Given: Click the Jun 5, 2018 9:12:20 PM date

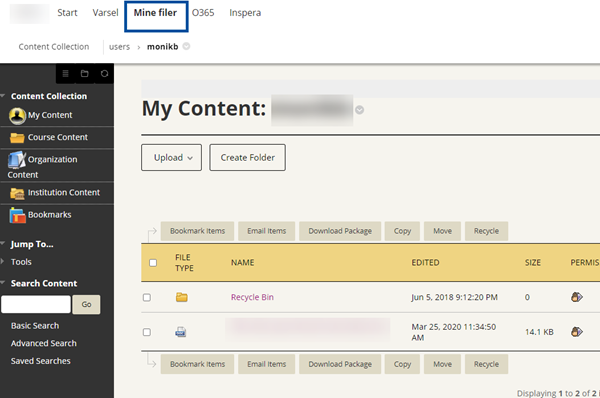Looking at the screenshot, I should [455, 297].
